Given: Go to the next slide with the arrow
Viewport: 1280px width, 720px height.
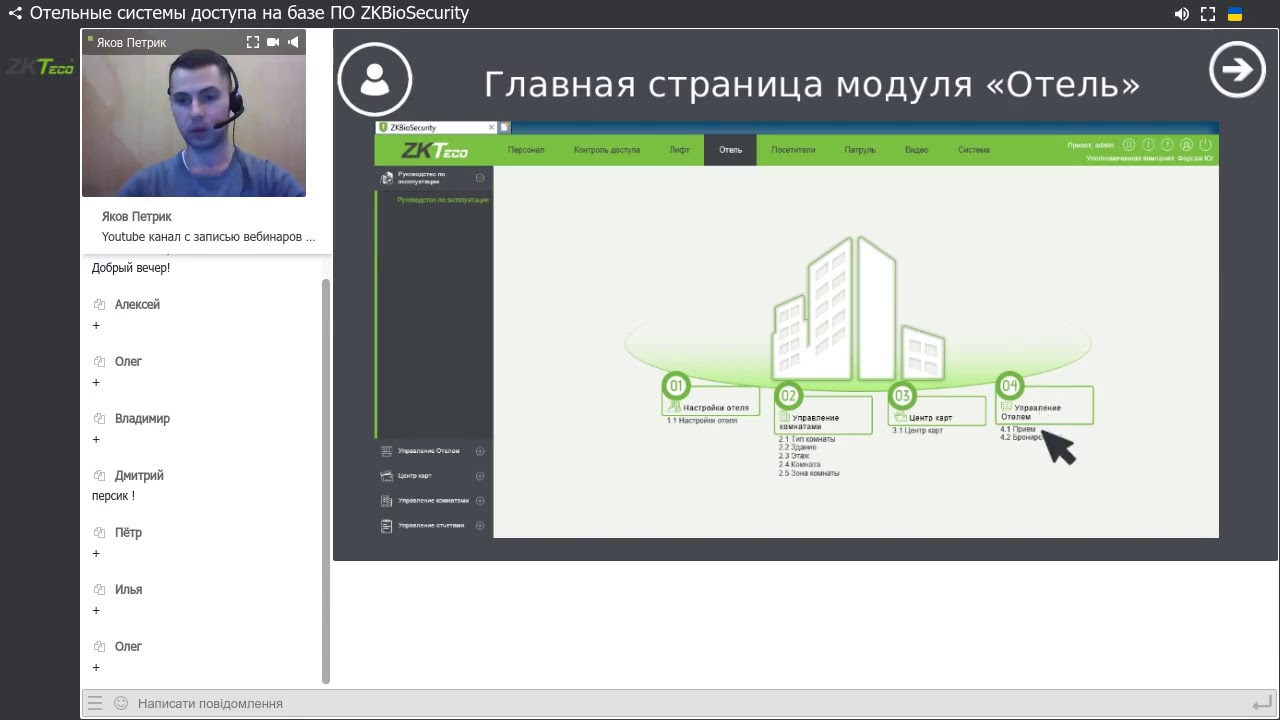Looking at the screenshot, I should point(1237,69).
